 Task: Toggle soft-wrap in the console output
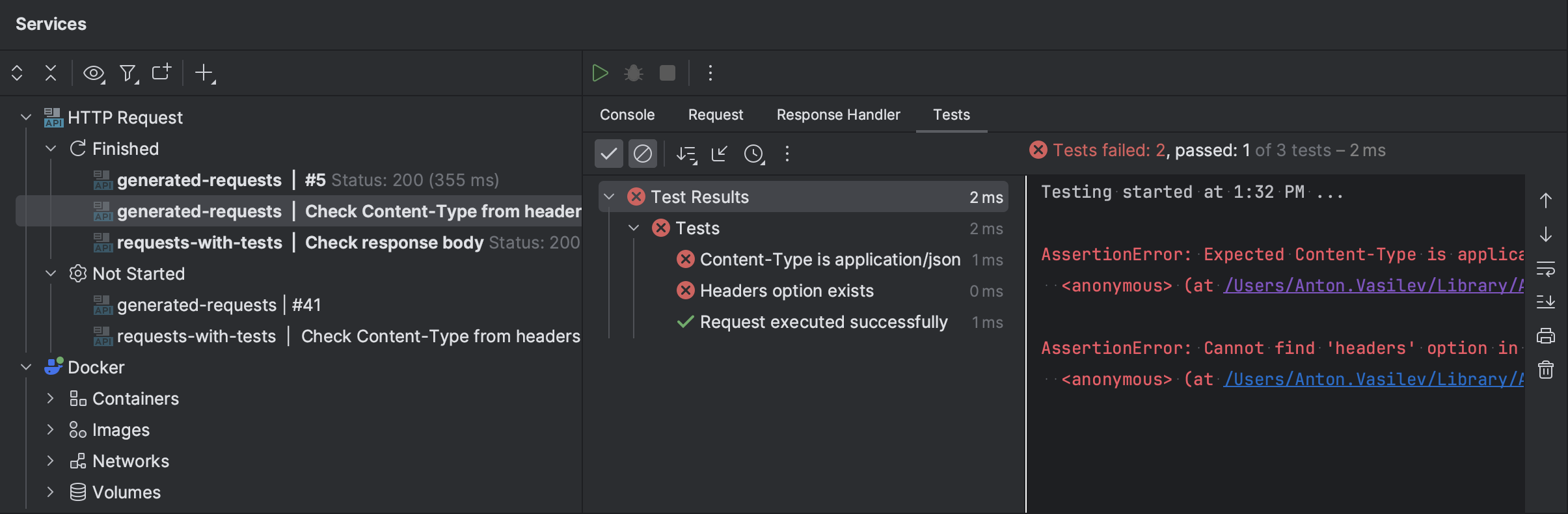click(1545, 267)
